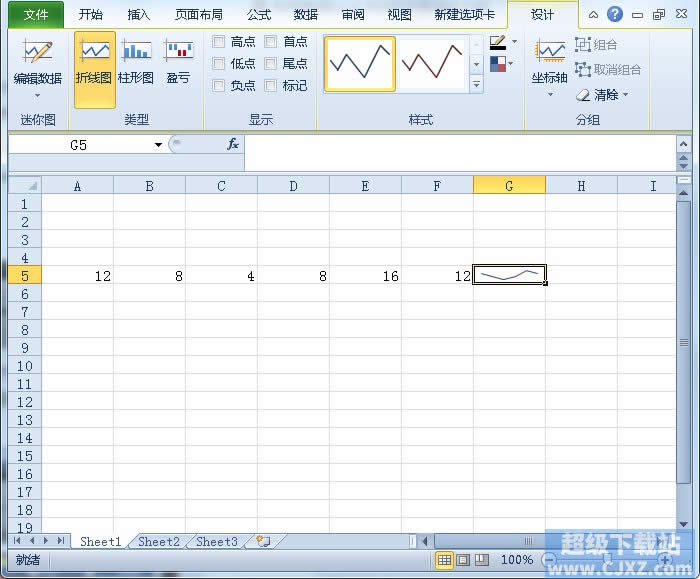Select column G header

(x=509, y=185)
